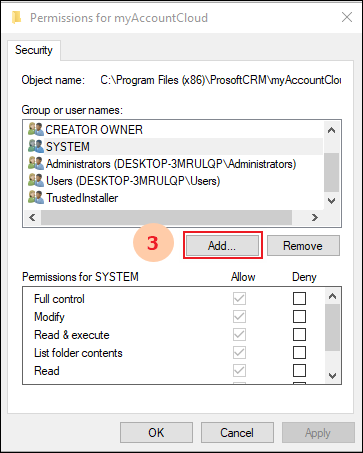
Task: Tick the Deny box for Modify
Action: click(x=299, y=316)
